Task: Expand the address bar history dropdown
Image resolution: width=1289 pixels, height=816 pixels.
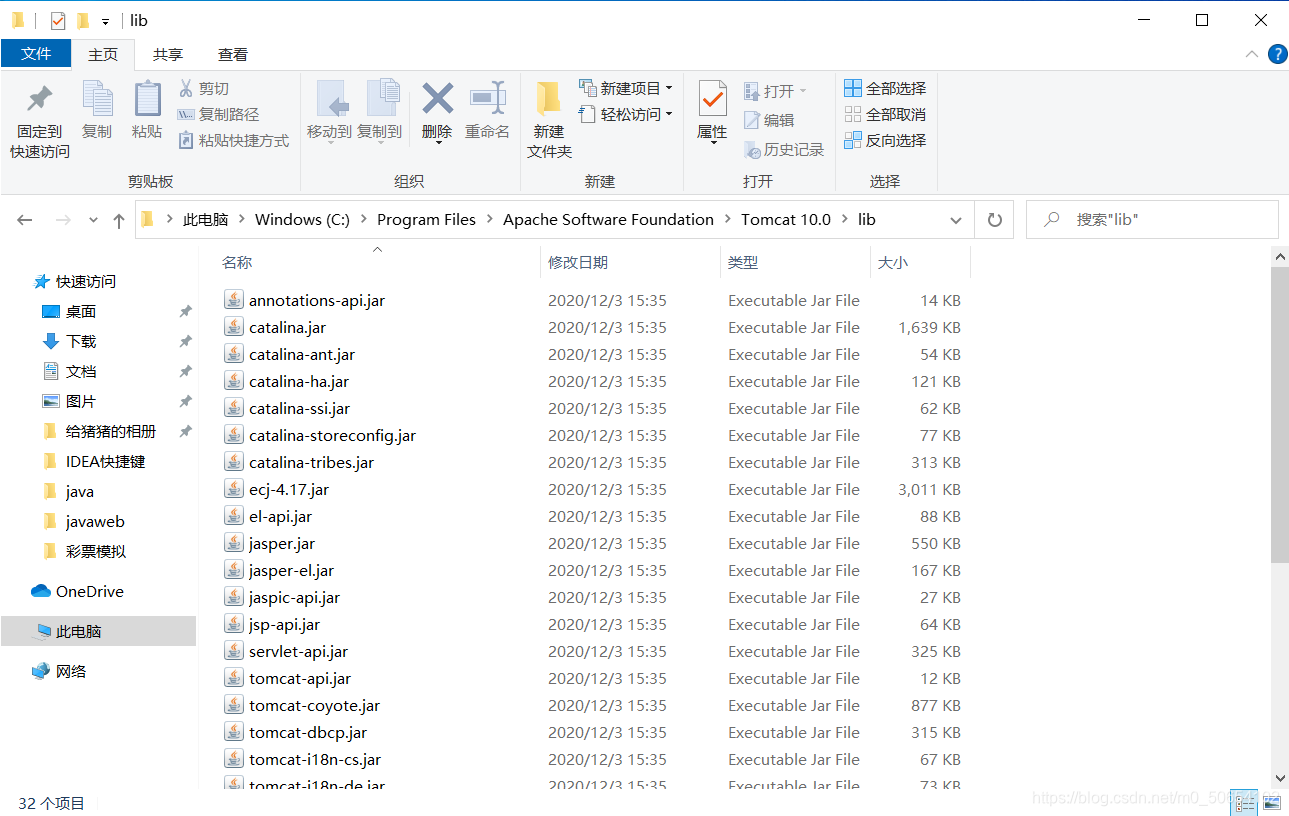Action: pyautogui.click(x=956, y=220)
